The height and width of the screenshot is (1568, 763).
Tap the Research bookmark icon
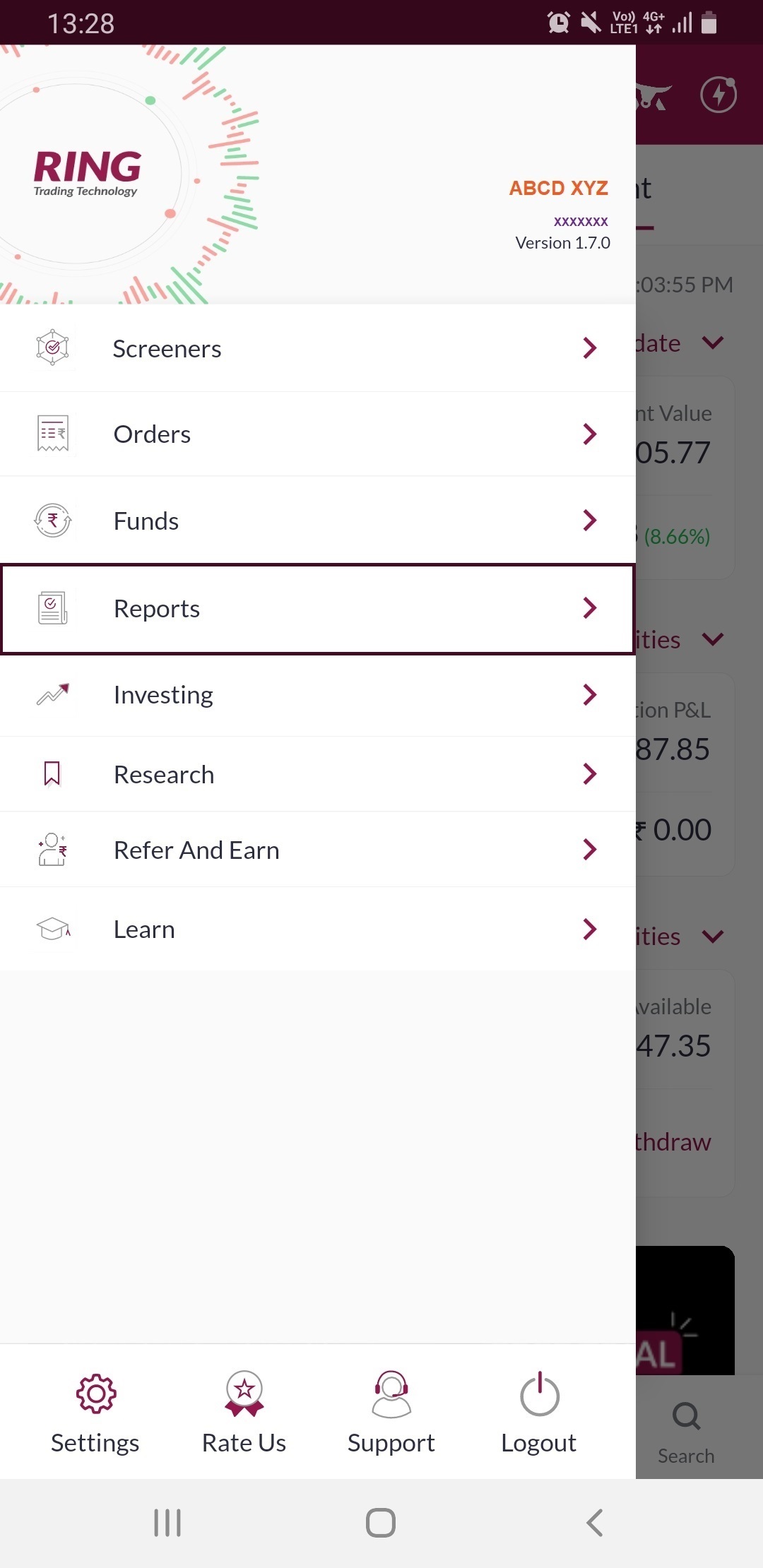coord(52,774)
